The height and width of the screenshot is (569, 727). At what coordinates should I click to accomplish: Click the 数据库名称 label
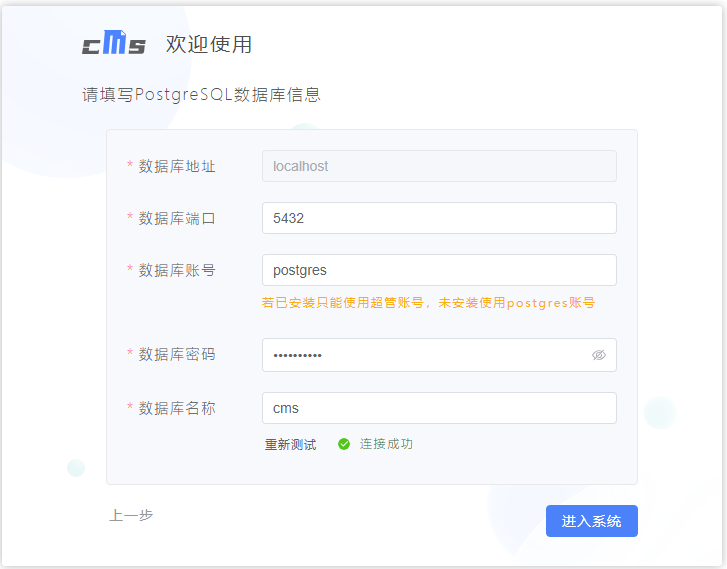pyautogui.click(x=177, y=409)
